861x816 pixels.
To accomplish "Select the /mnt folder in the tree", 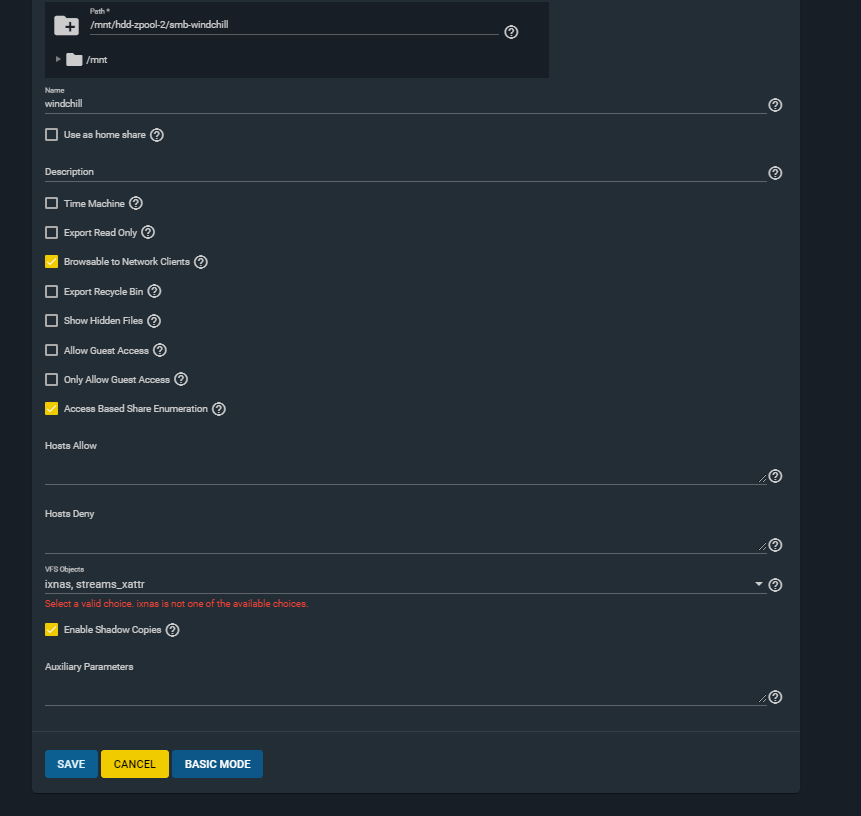I will tap(96, 60).
